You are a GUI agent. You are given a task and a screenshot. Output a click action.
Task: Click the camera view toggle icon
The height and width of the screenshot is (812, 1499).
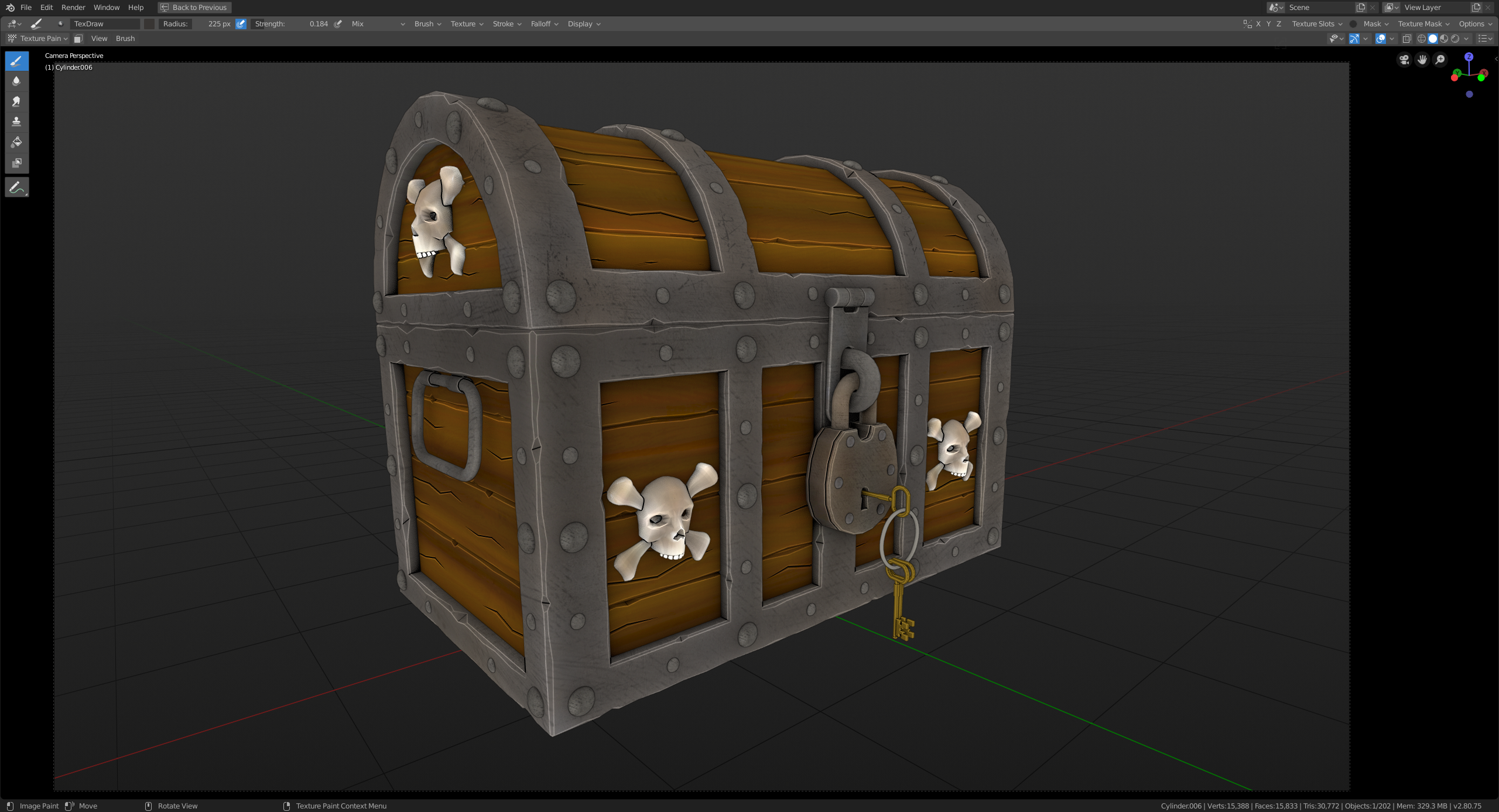[1404, 60]
